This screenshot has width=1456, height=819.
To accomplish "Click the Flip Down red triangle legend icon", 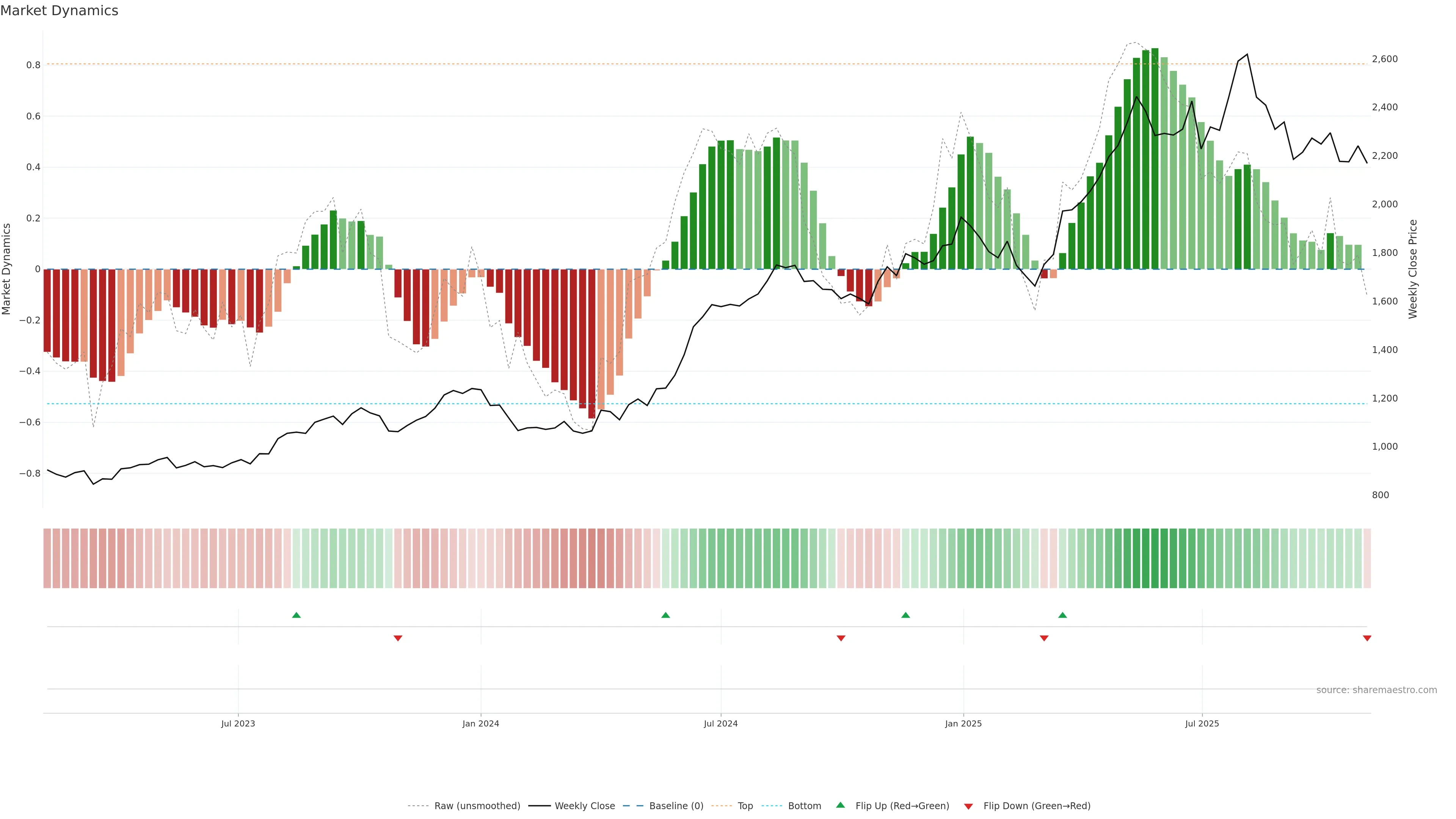I will [x=968, y=806].
